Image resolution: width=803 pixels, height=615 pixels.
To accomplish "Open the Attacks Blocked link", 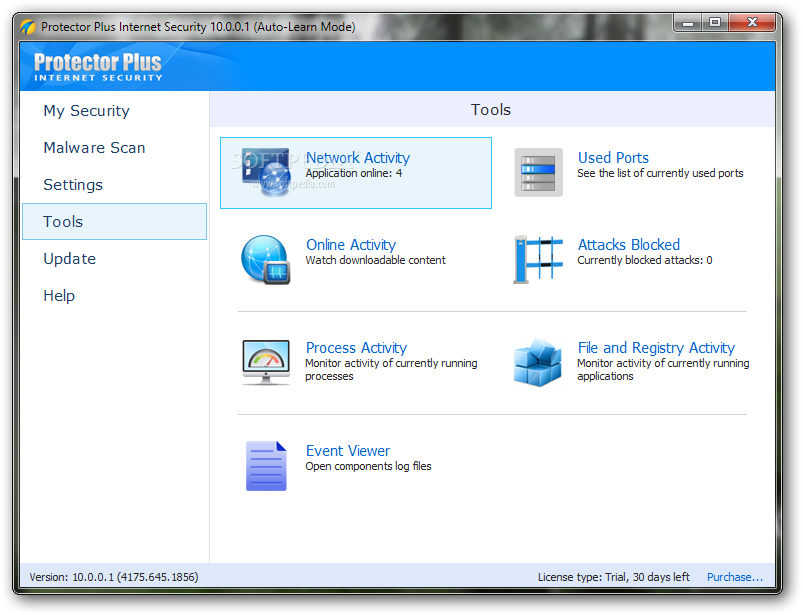I will coord(629,245).
